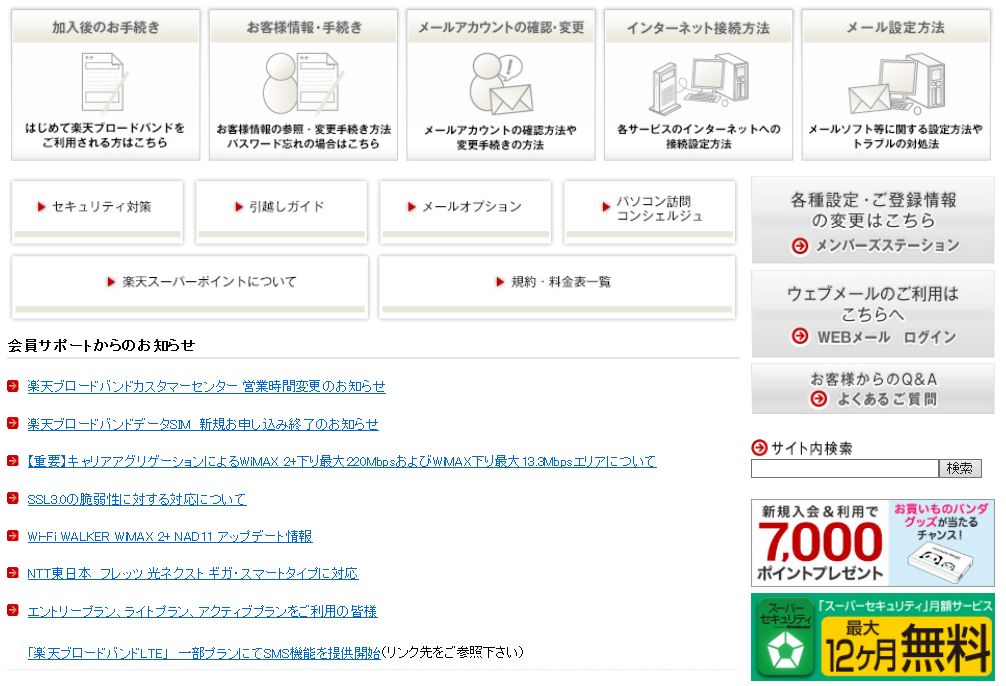The width and height of the screenshot is (1006, 686).
Task: Click the 検索 search button
Action: (960, 468)
